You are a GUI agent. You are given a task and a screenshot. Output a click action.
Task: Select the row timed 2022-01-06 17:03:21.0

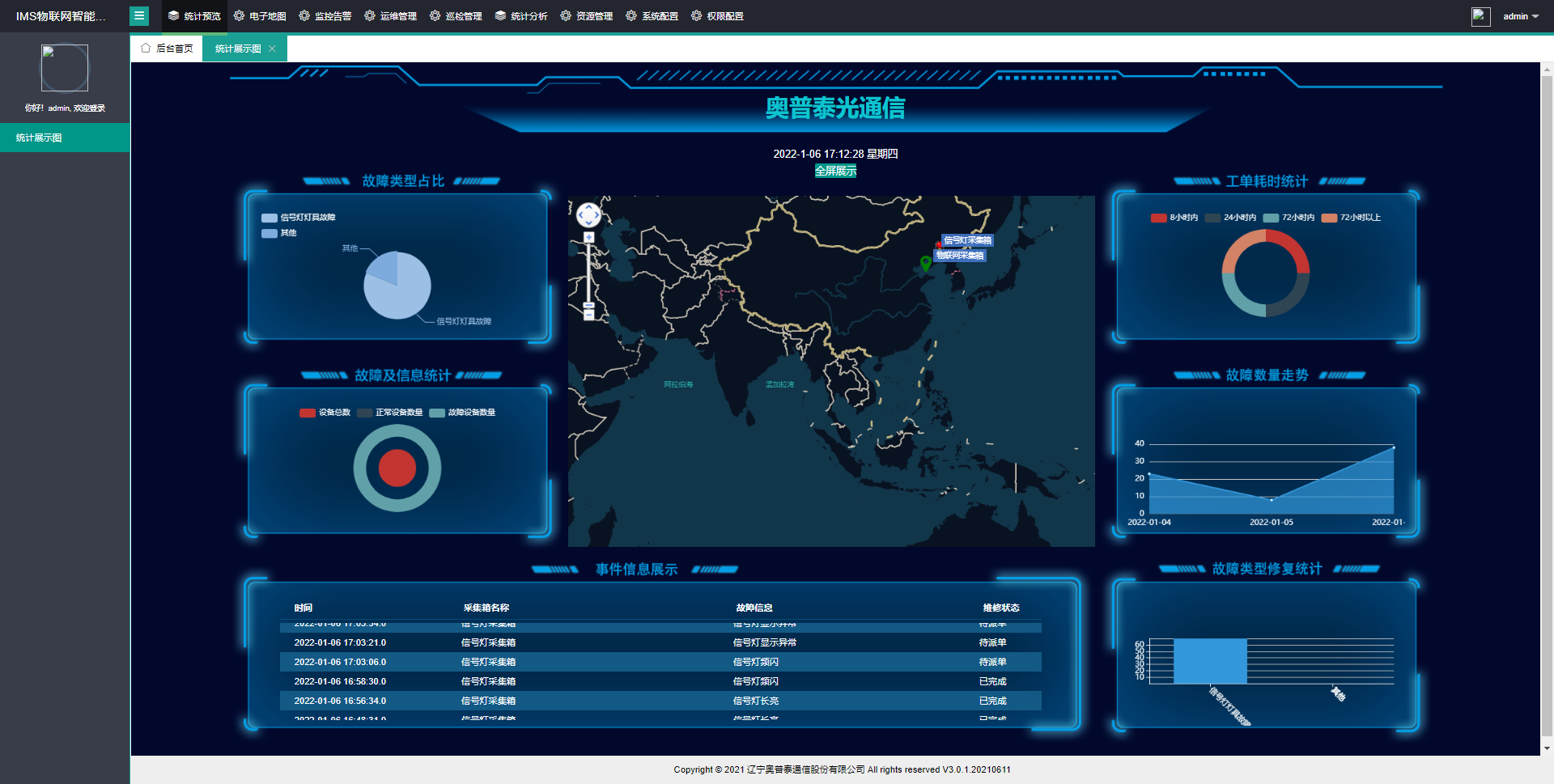pos(660,642)
